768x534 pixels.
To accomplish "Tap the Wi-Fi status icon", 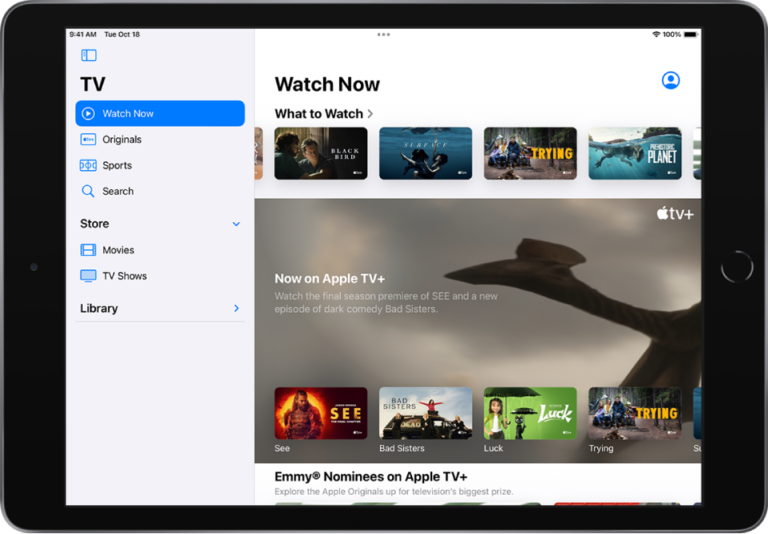I will click(x=656, y=34).
